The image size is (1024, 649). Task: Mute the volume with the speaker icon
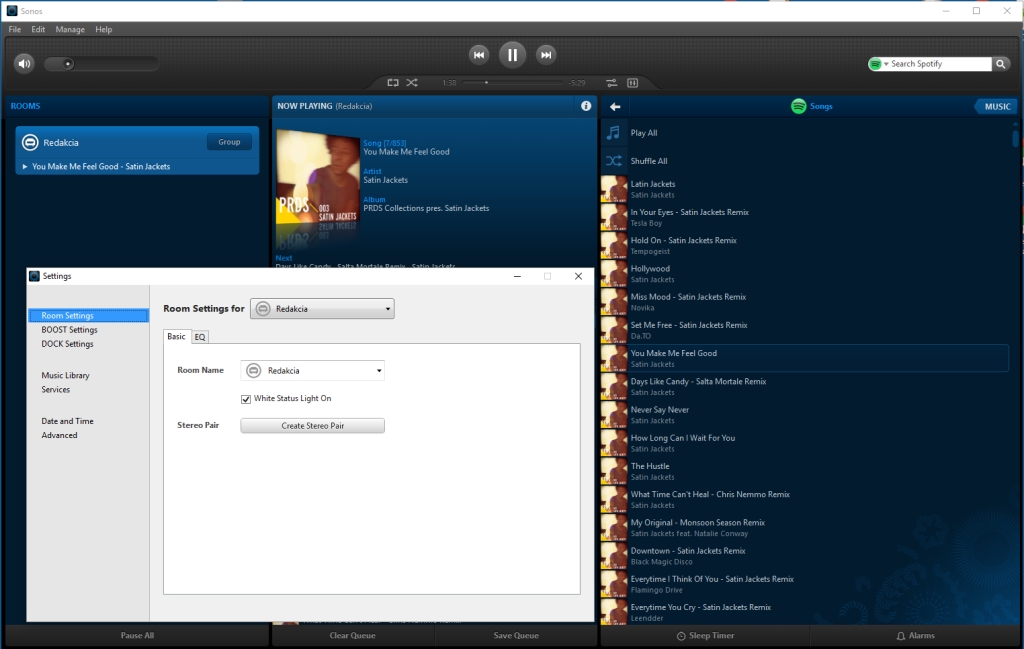24,64
